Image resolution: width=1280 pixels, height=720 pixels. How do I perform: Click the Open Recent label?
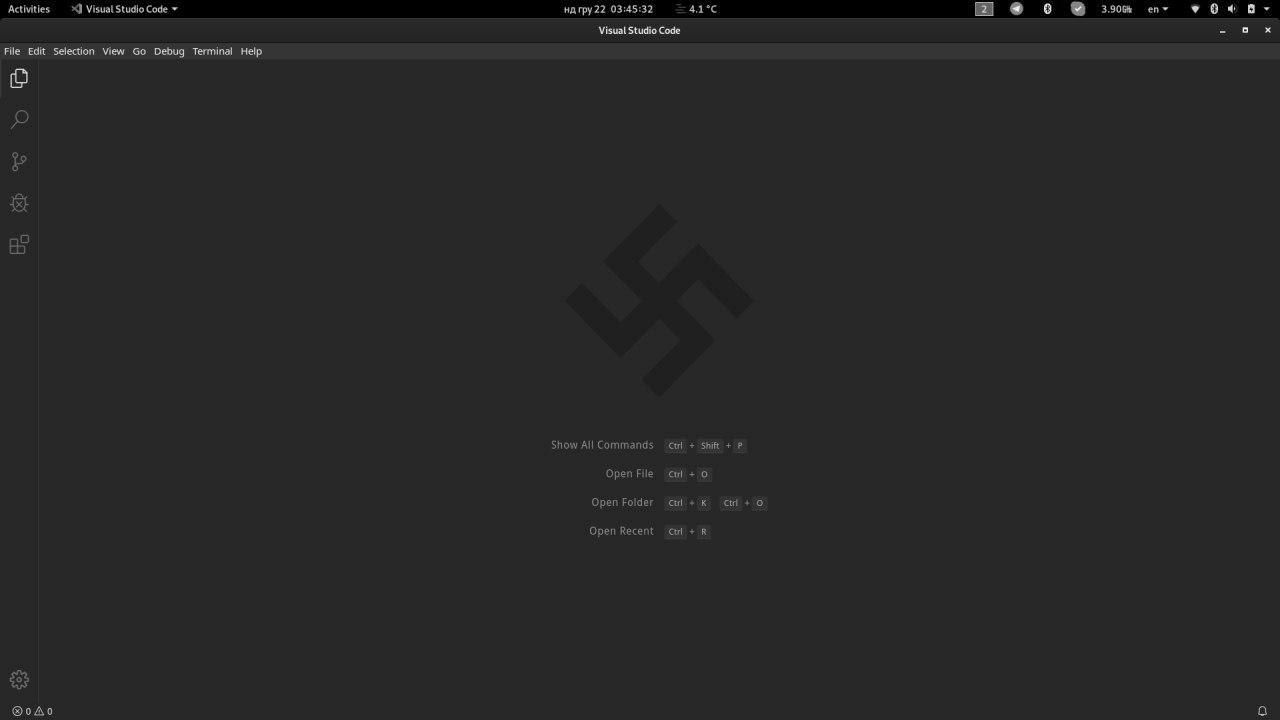[x=621, y=531]
